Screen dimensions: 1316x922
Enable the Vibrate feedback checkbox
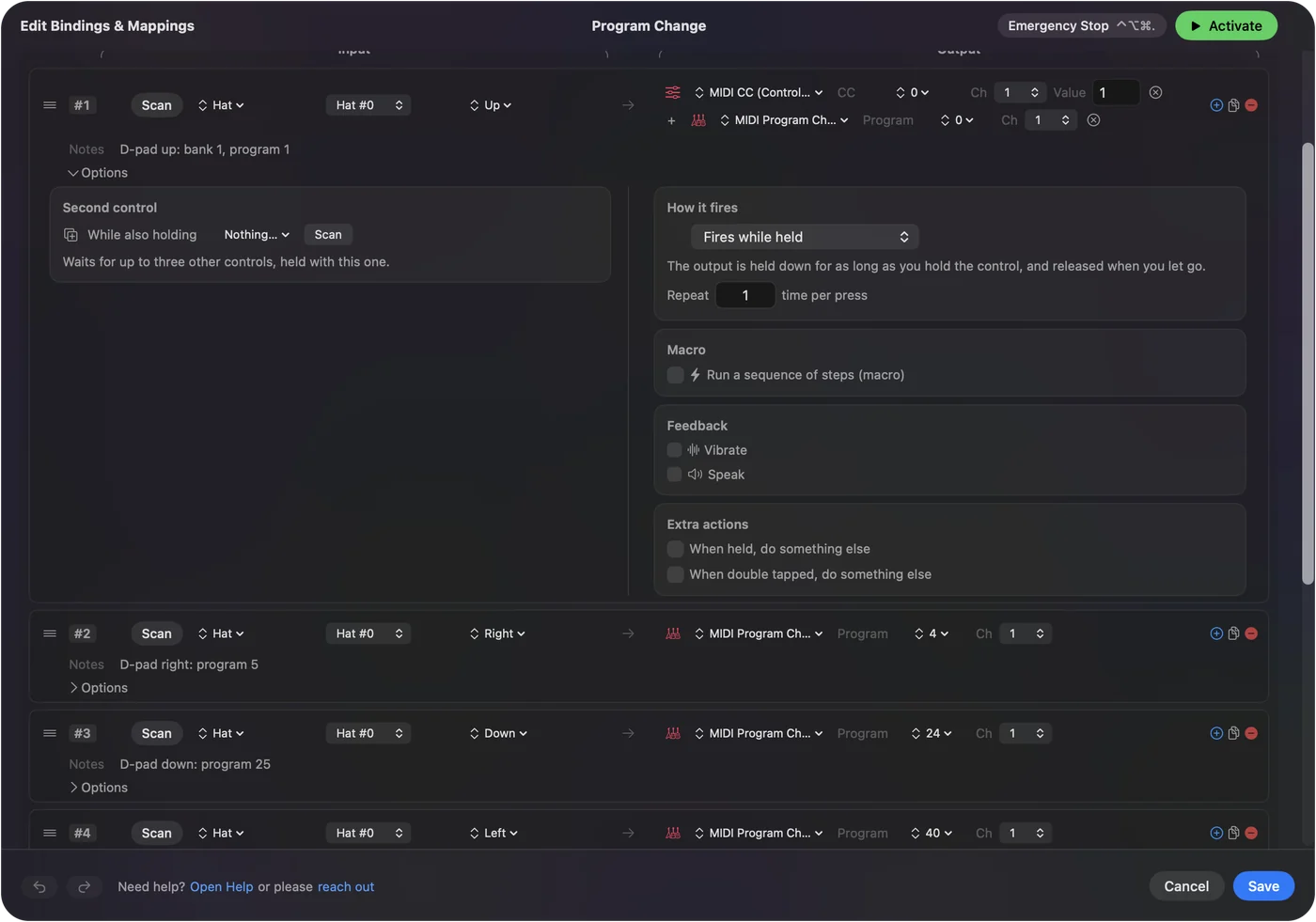[674, 450]
